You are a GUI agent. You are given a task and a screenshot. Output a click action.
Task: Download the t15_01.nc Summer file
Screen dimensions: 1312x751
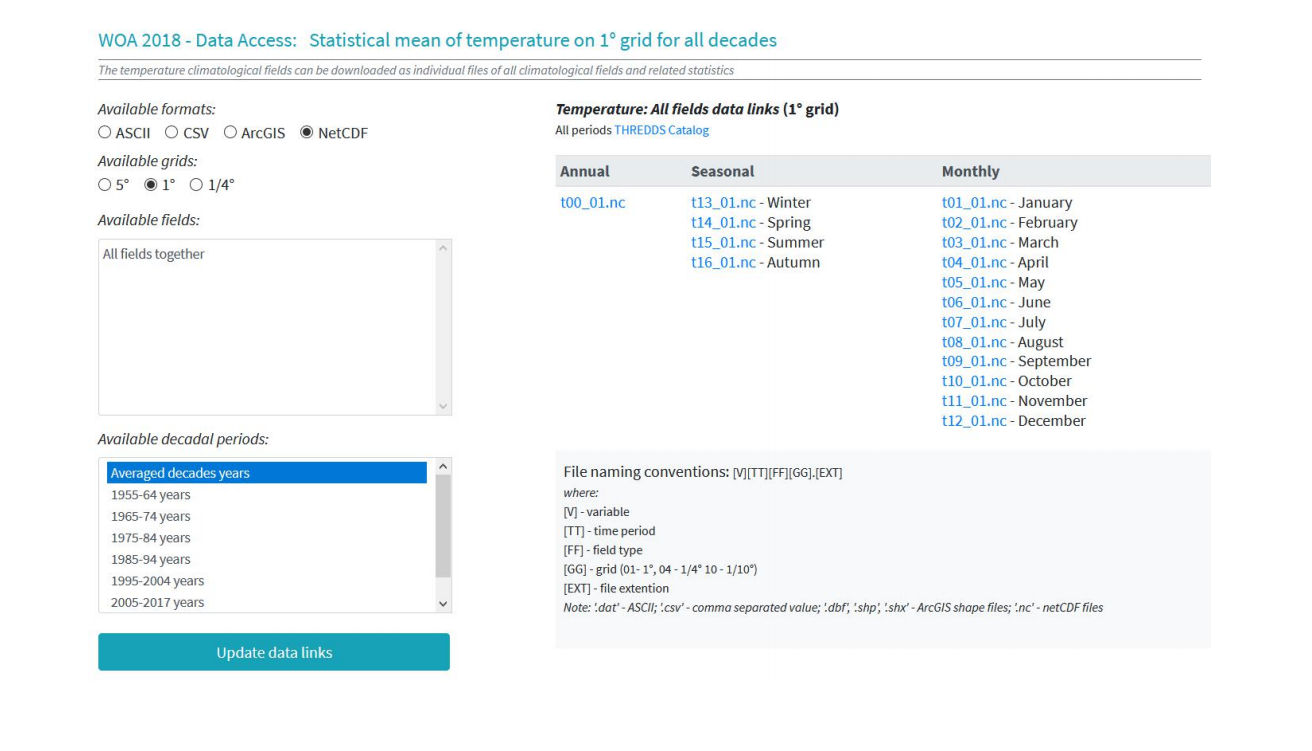[x=723, y=243]
